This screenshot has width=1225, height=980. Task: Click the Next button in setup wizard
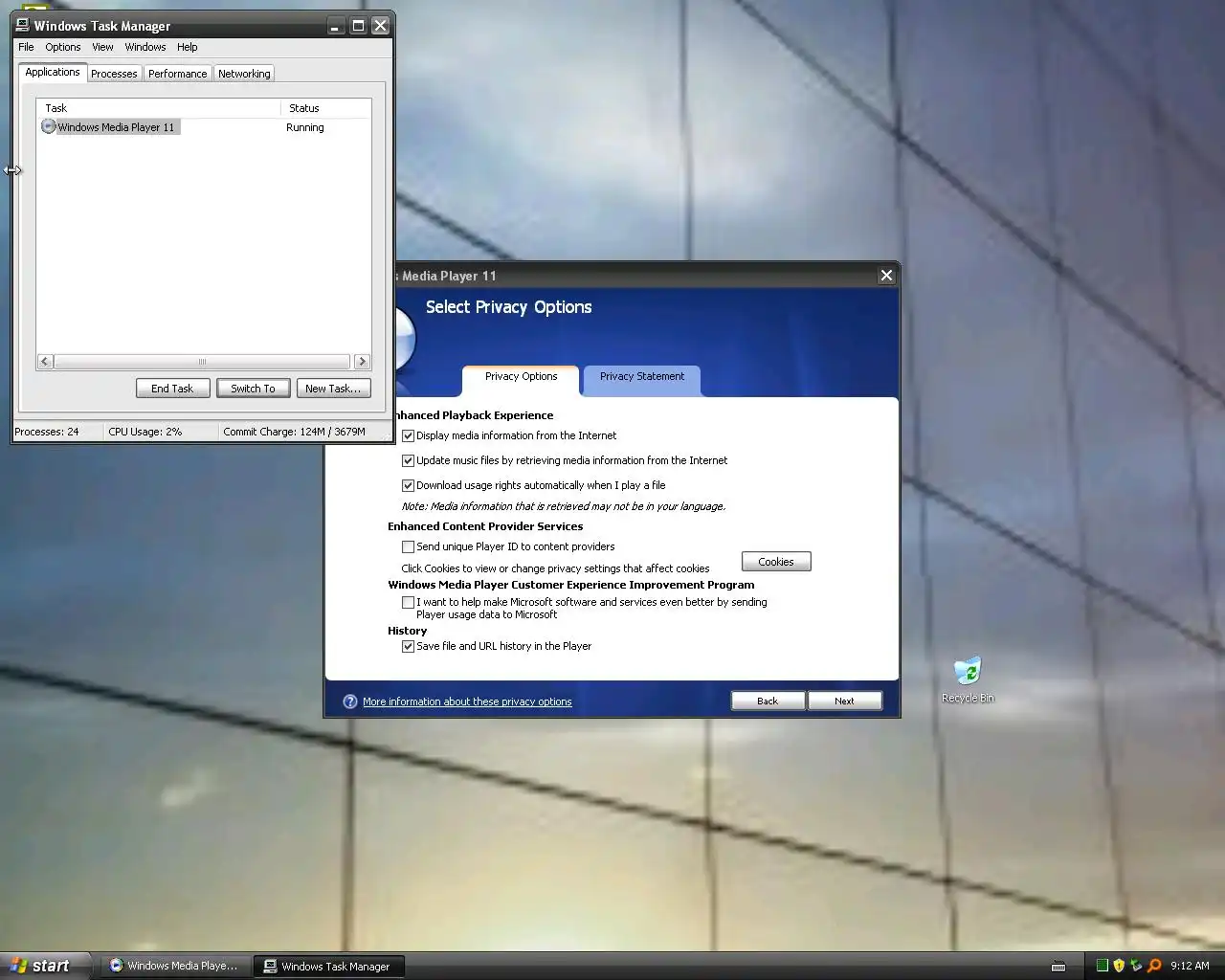[x=844, y=702]
